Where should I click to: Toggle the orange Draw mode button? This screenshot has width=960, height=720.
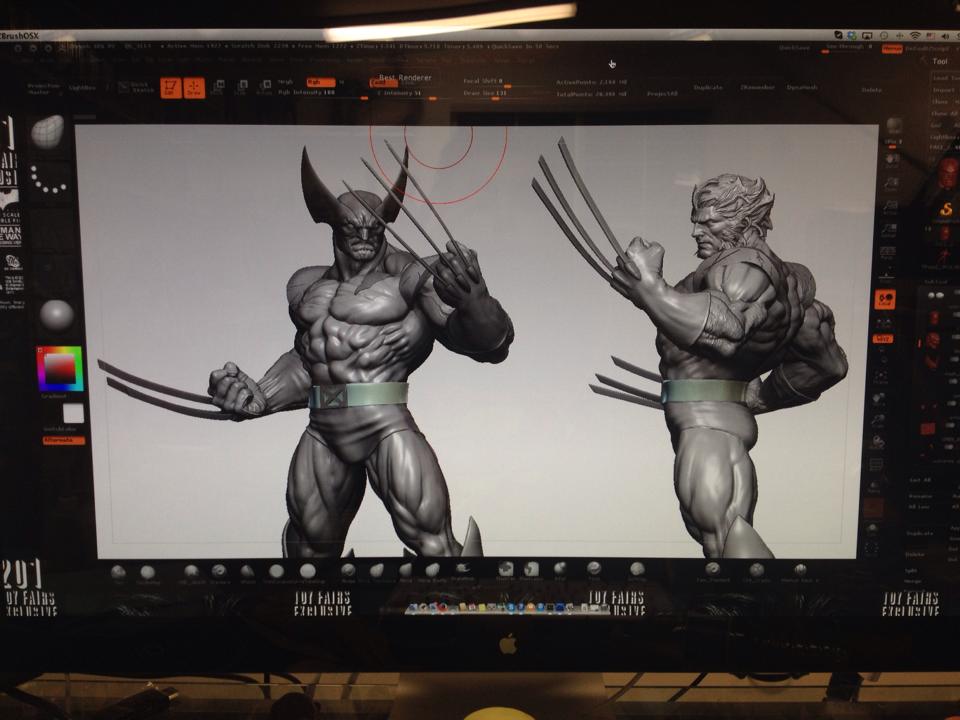click(194, 88)
